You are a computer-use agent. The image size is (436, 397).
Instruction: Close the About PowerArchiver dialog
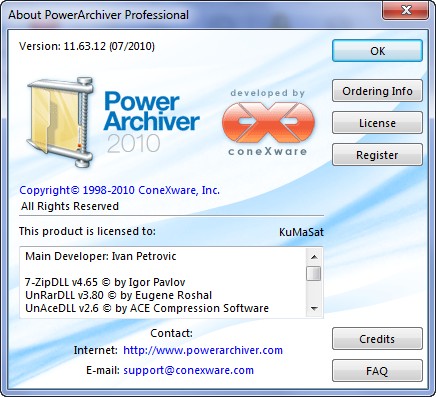point(406,11)
